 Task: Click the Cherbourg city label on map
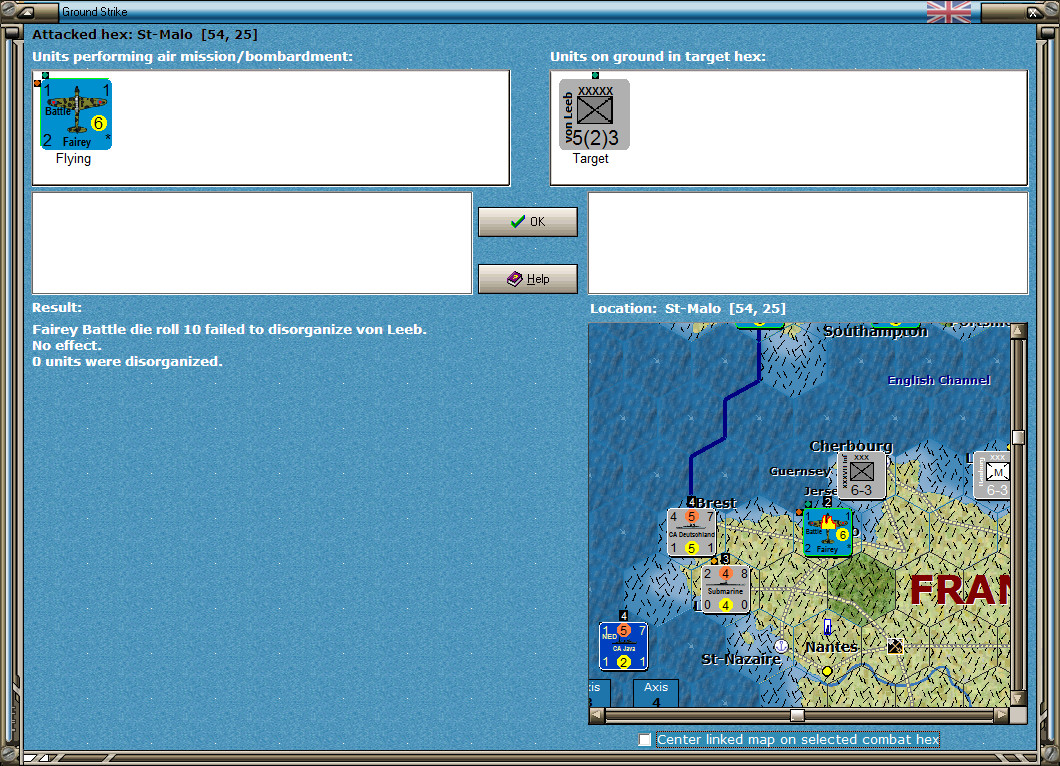coord(851,446)
